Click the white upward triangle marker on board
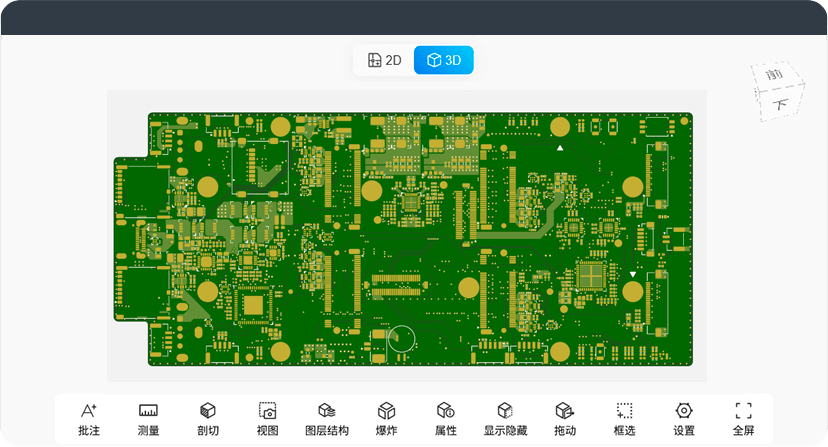 (560, 148)
